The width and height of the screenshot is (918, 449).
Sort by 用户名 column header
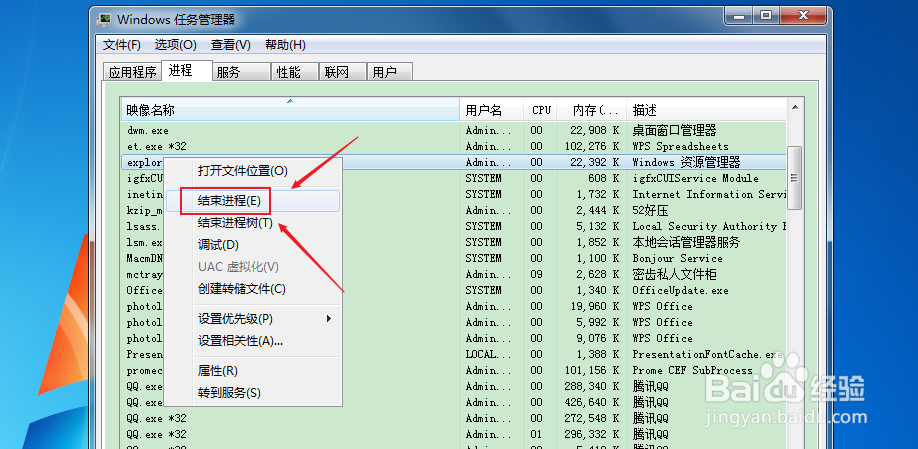[491, 109]
